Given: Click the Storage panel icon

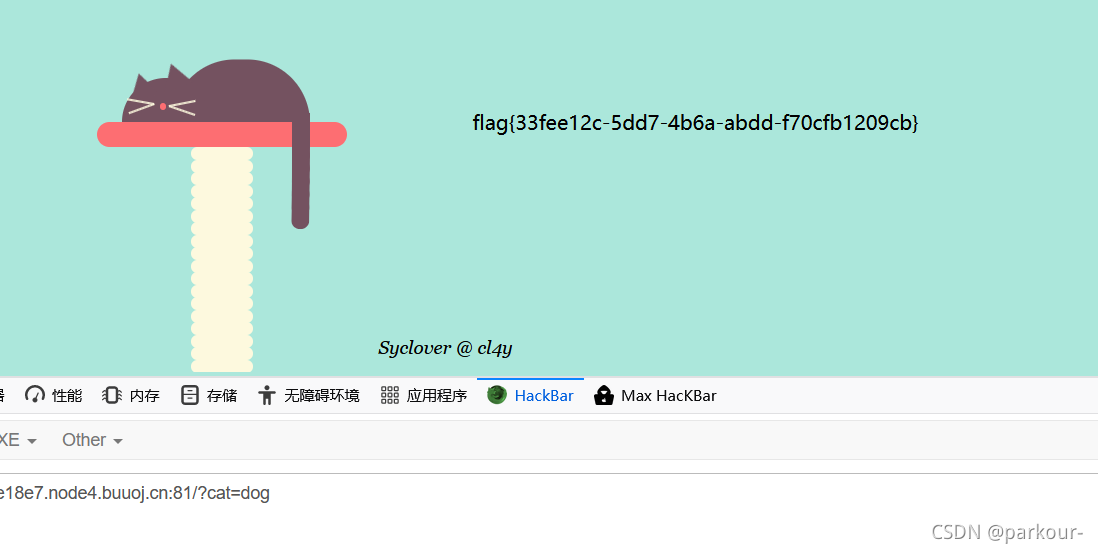Looking at the screenshot, I should coord(189,395).
